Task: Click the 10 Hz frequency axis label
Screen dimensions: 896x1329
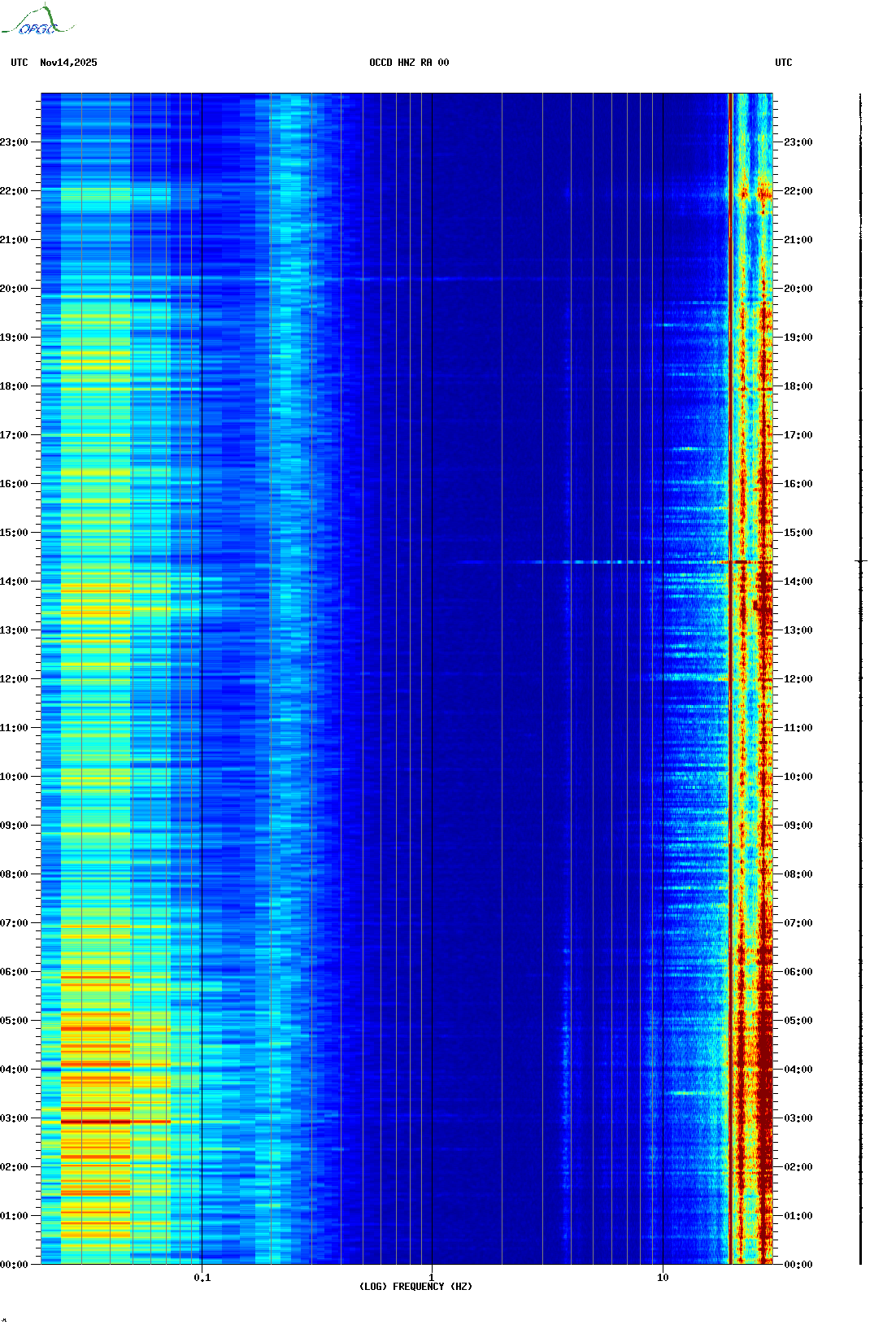Action: click(x=663, y=1278)
